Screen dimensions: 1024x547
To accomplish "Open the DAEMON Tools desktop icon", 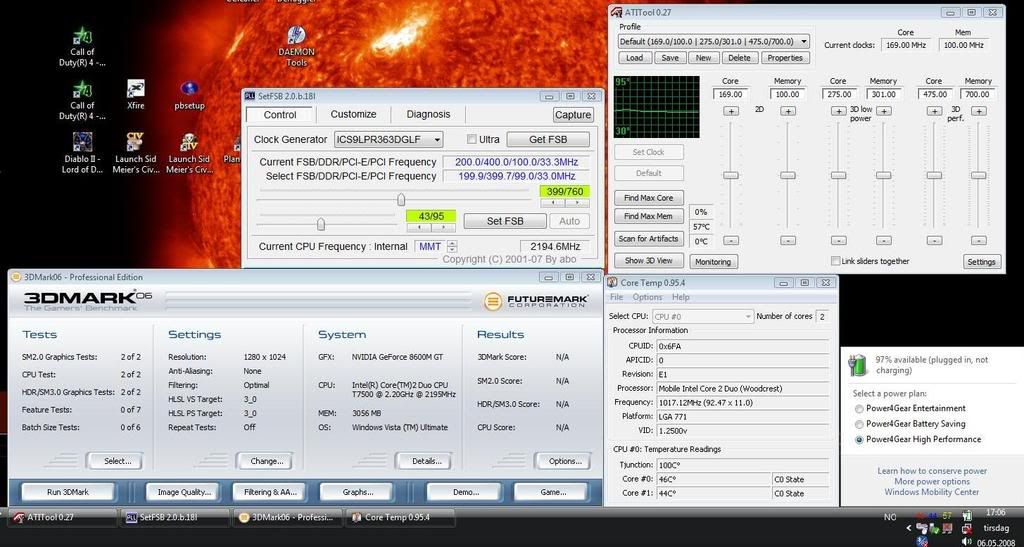I will [x=296, y=47].
